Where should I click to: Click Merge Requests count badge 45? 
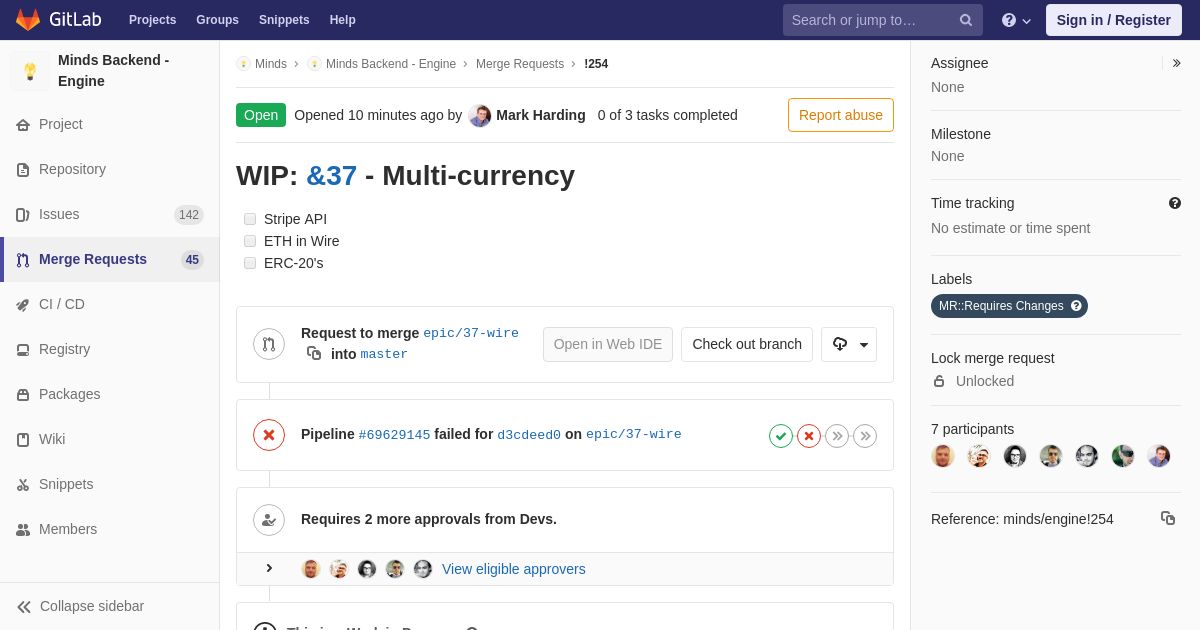pyautogui.click(x=192, y=260)
